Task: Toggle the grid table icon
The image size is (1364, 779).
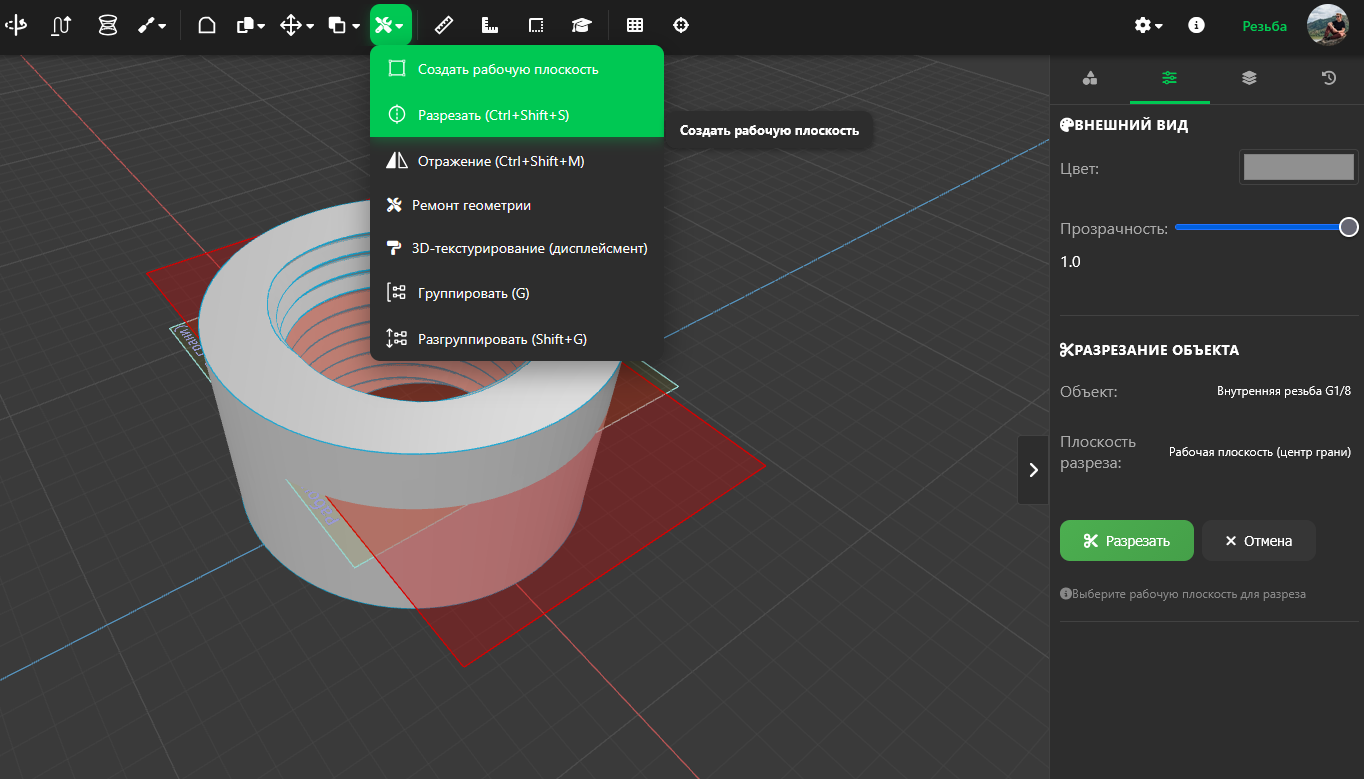Action: [x=635, y=26]
